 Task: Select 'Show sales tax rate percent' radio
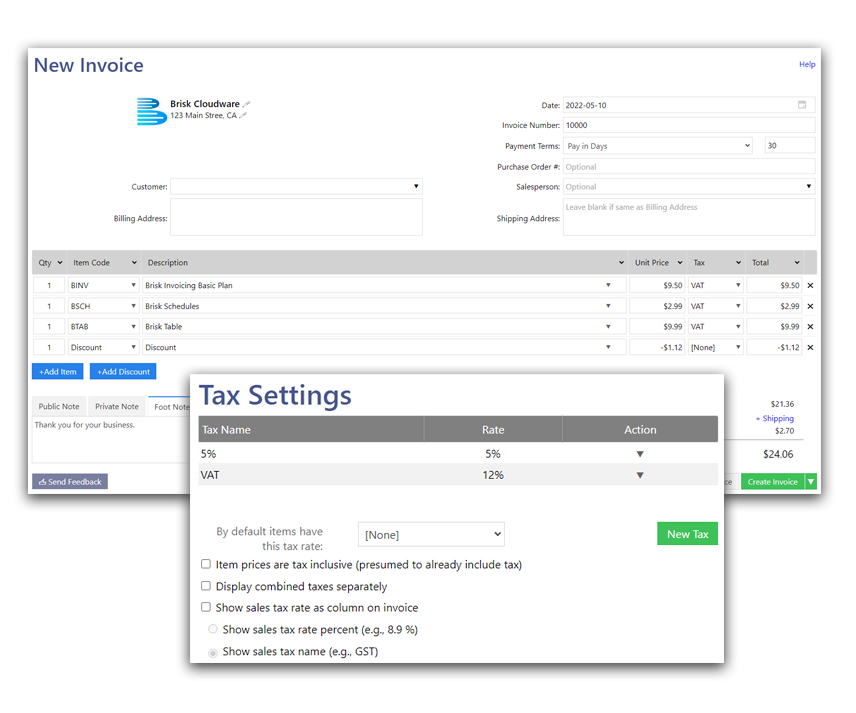(x=213, y=629)
